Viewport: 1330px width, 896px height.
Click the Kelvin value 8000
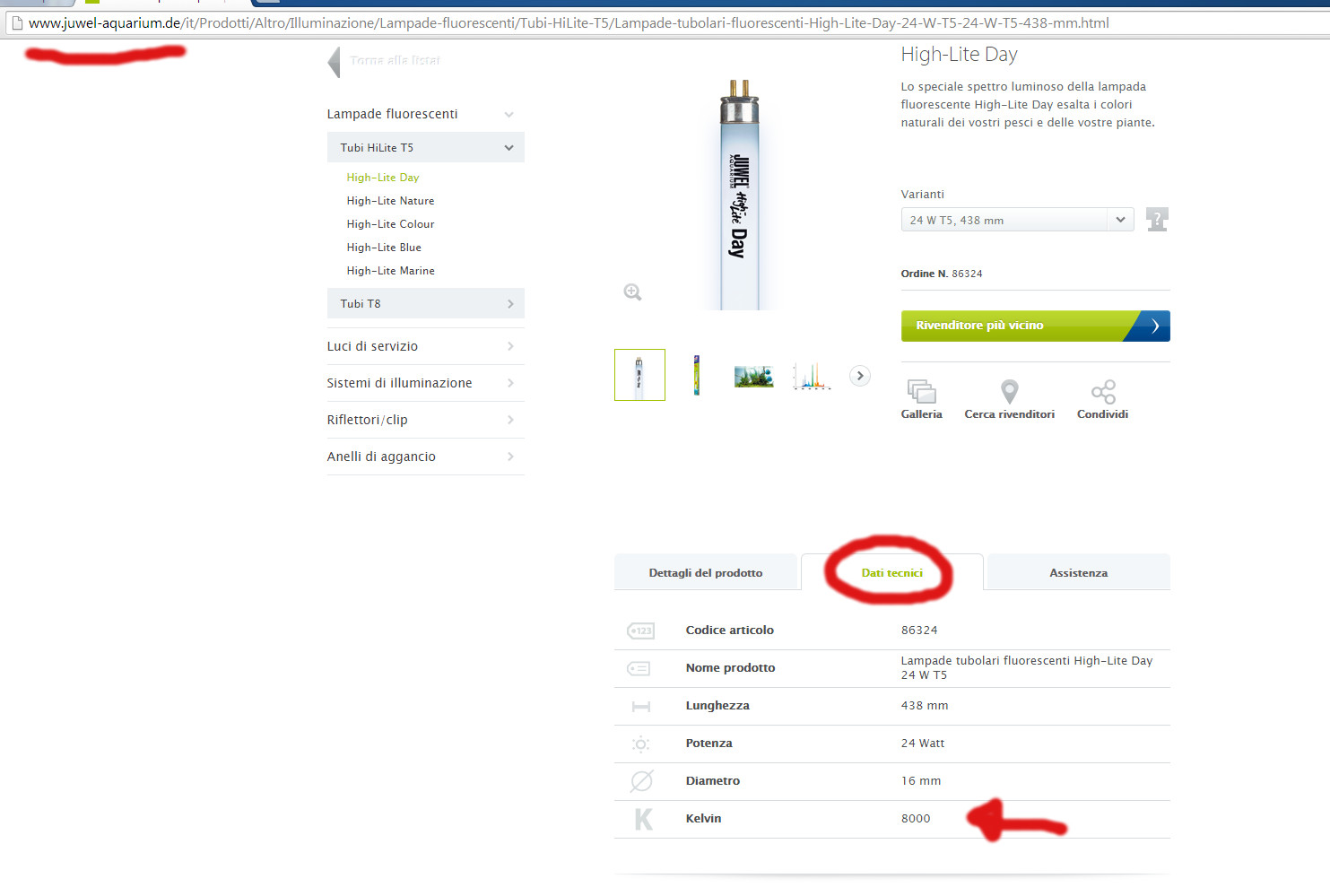[916, 818]
